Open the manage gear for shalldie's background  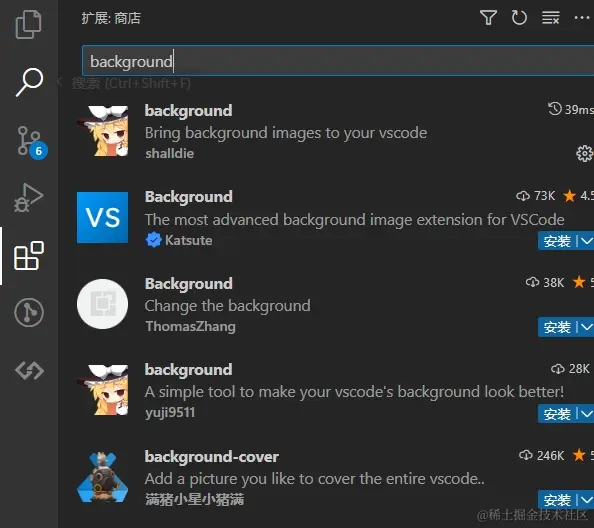pyautogui.click(x=584, y=153)
